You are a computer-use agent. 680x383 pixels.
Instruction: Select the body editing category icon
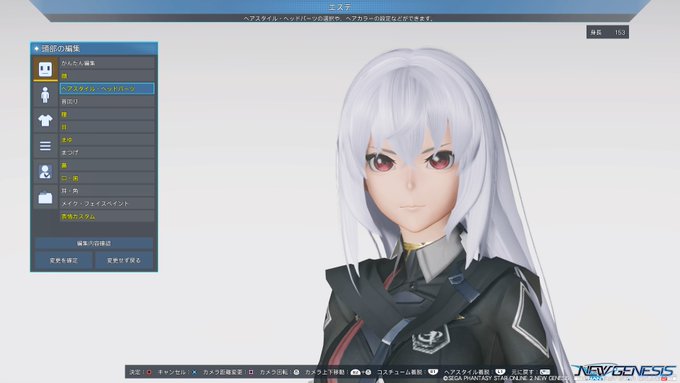tap(46, 95)
